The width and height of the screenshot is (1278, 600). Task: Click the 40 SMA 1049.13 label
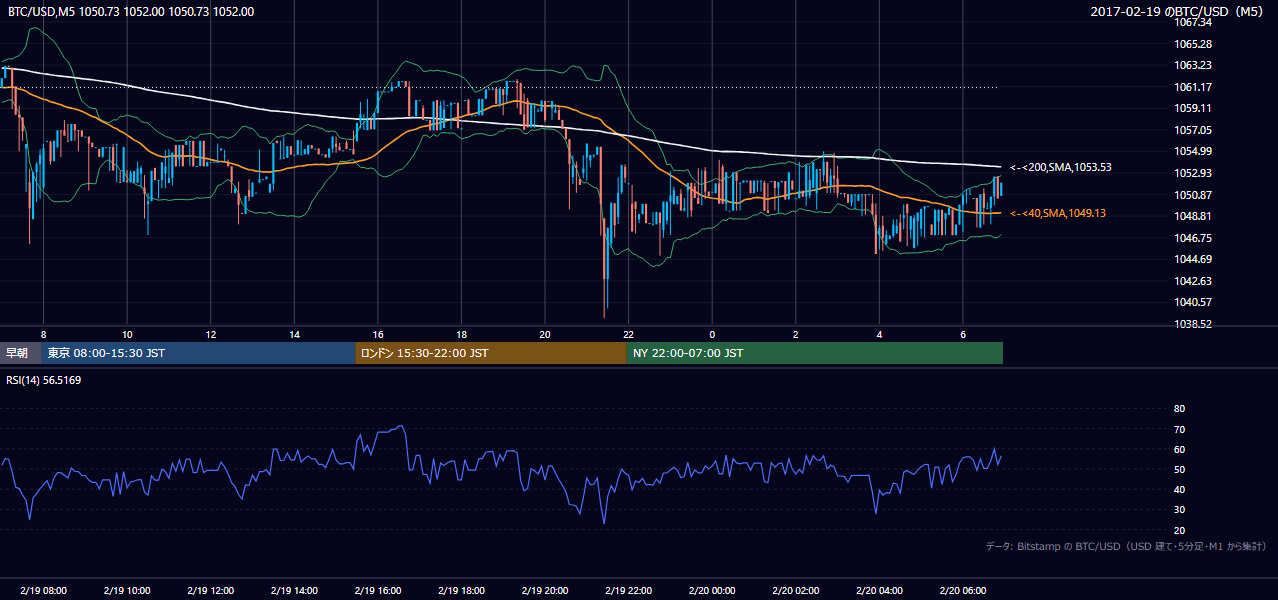click(1058, 213)
